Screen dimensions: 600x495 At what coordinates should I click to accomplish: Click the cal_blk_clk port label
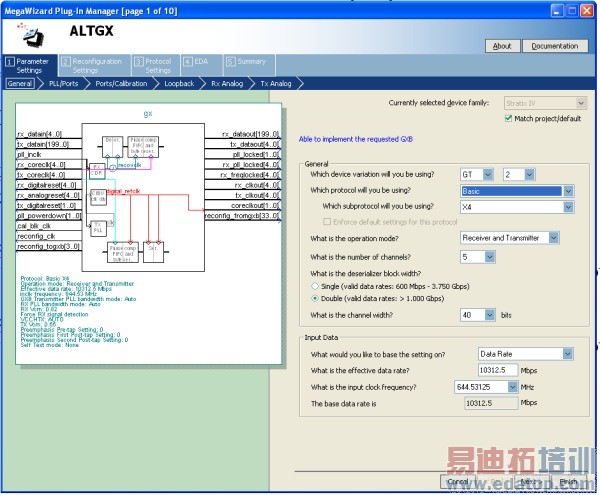click(x=34, y=226)
